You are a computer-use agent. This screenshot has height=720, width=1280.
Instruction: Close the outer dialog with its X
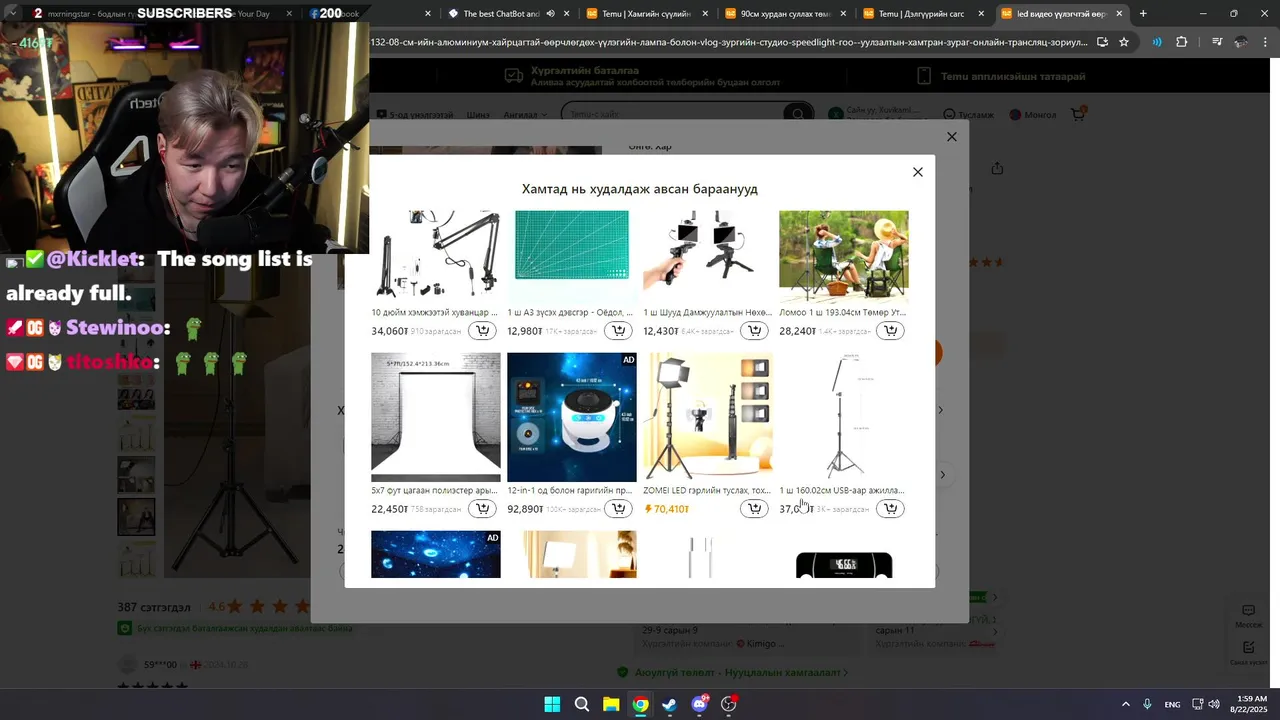point(951,137)
